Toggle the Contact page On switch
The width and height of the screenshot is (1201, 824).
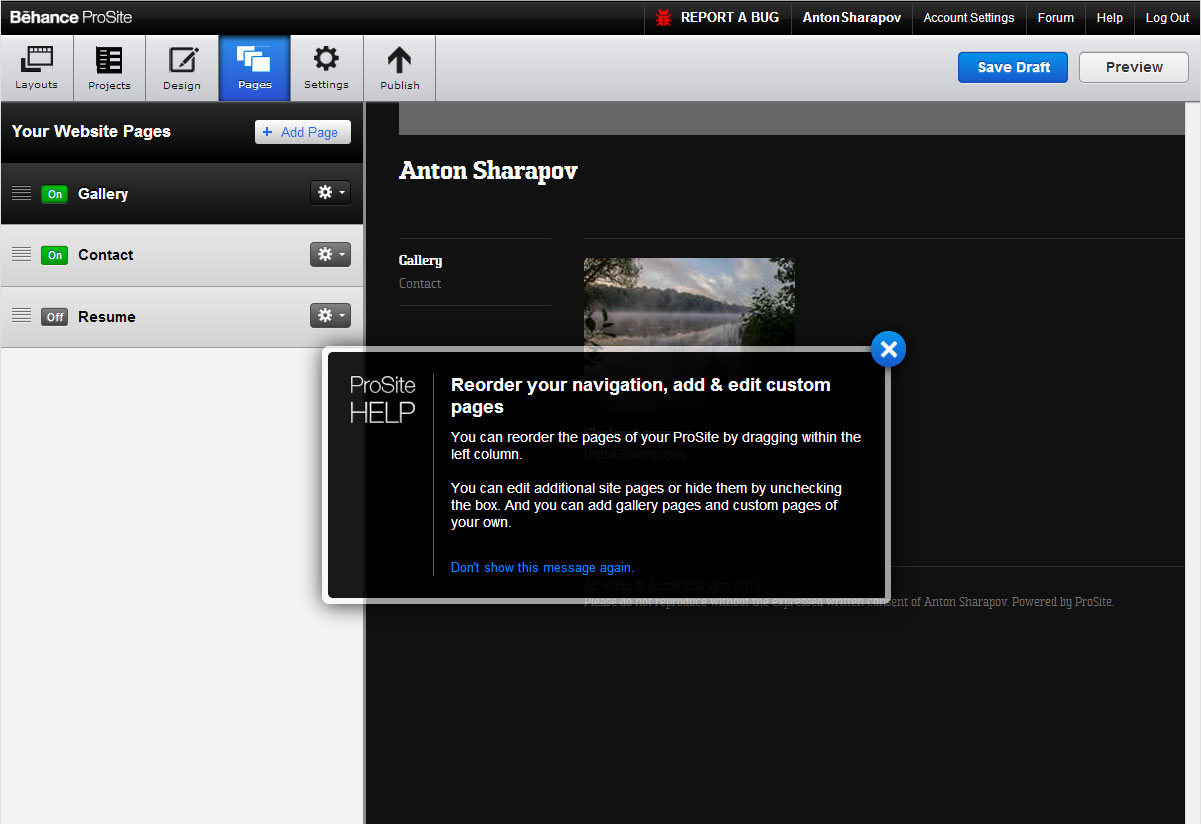click(x=55, y=255)
